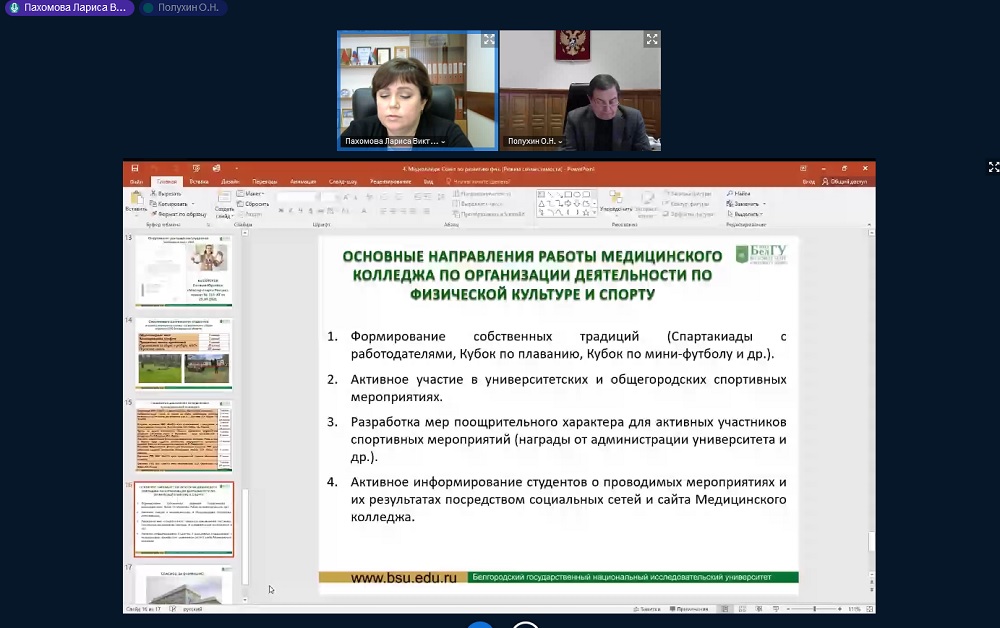This screenshot has height=628, width=1000.
Task: Expand Пахомова Лариса video to fullscreen
Action: pyautogui.click(x=489, y=40)
